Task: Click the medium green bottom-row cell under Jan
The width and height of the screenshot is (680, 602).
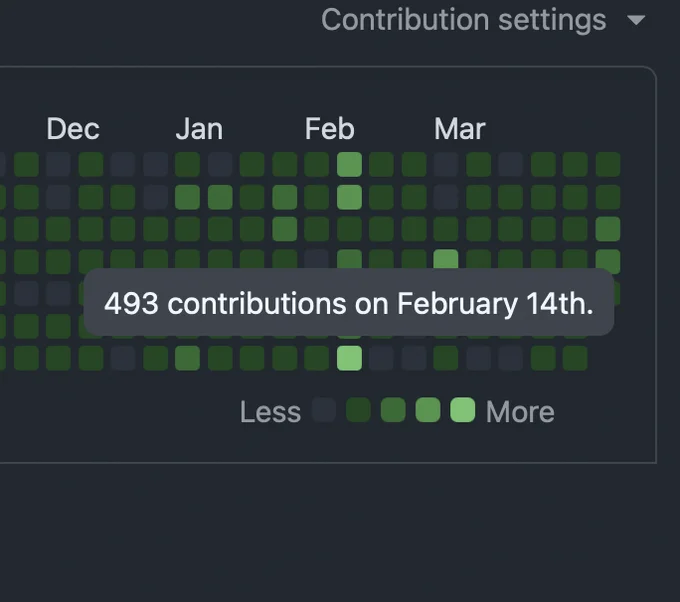Action: pos(188,358)
